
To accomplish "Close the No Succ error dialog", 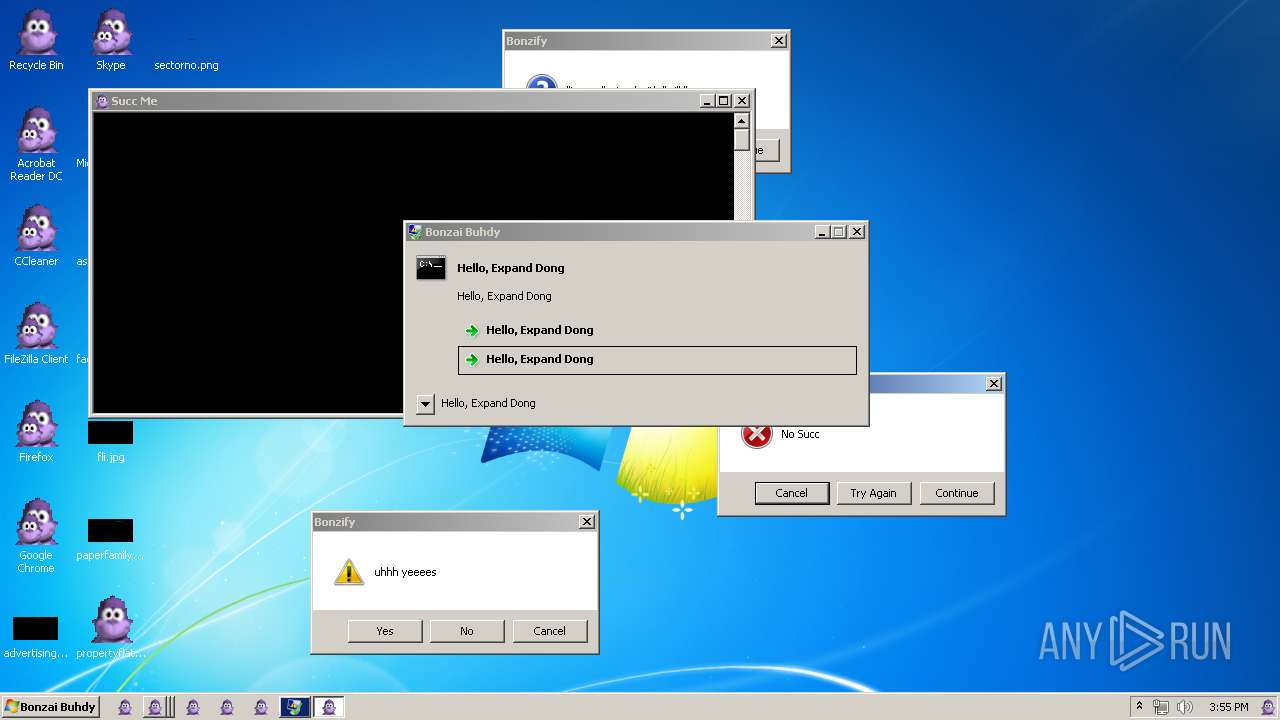I will tap(993, 383).
